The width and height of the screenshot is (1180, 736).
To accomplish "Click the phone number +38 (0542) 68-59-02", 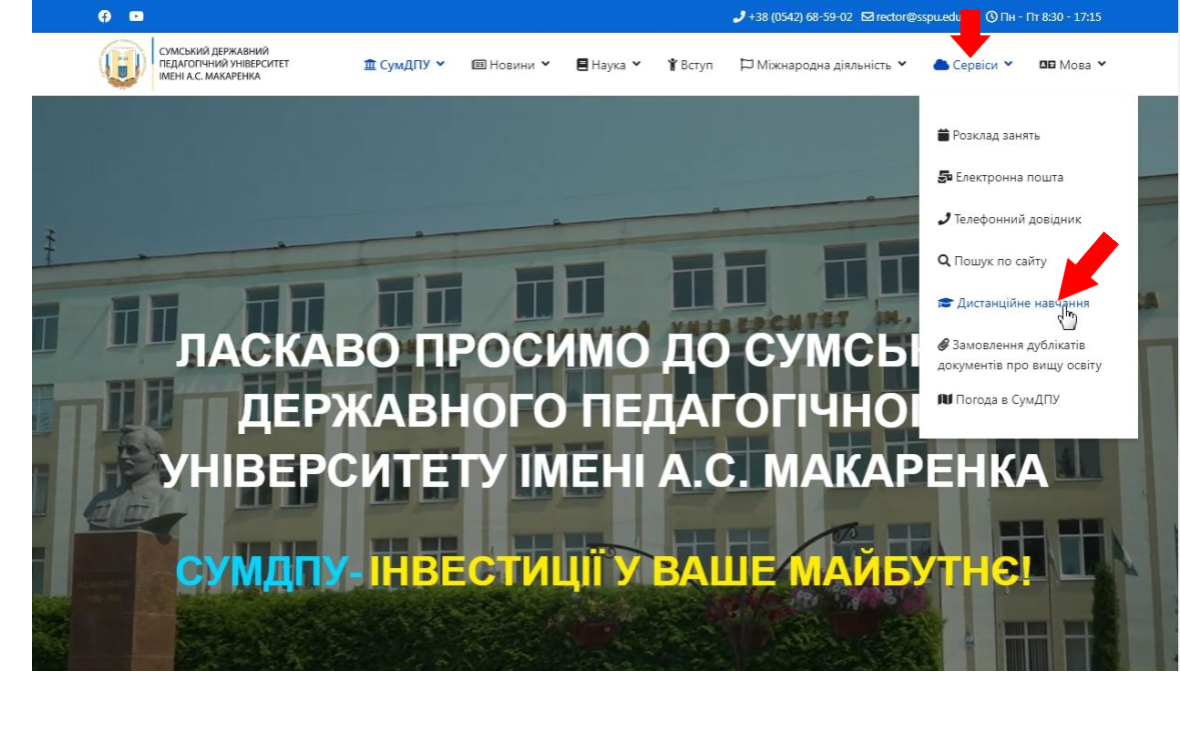I will [800, 17].
